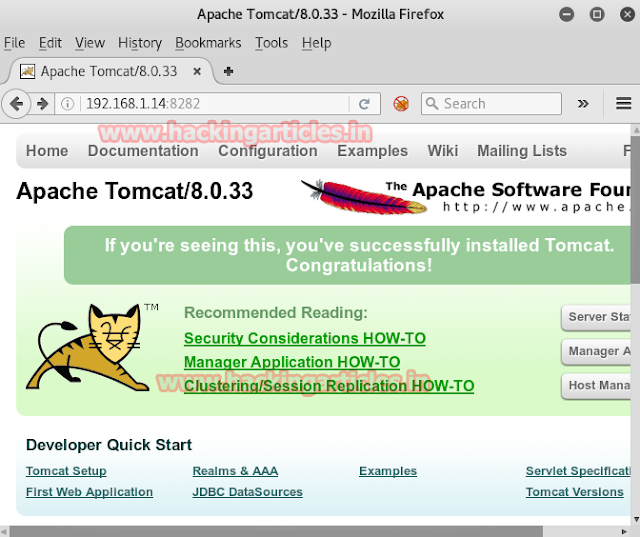
Task: Open the View menu
Action: tap(90, 43)
